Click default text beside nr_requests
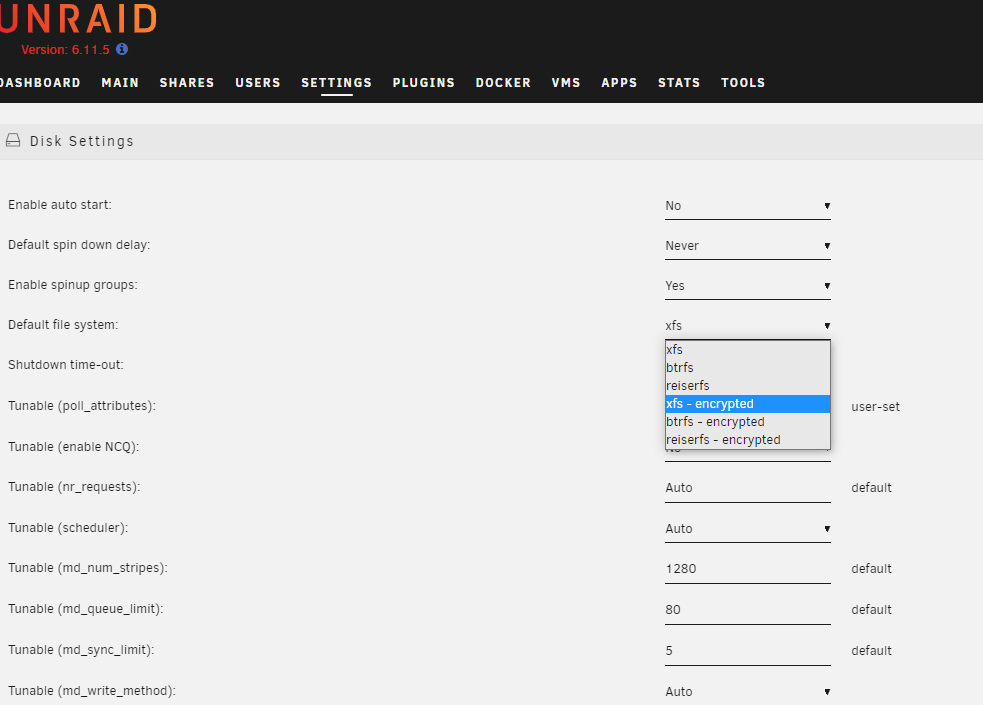 point(871,488)
